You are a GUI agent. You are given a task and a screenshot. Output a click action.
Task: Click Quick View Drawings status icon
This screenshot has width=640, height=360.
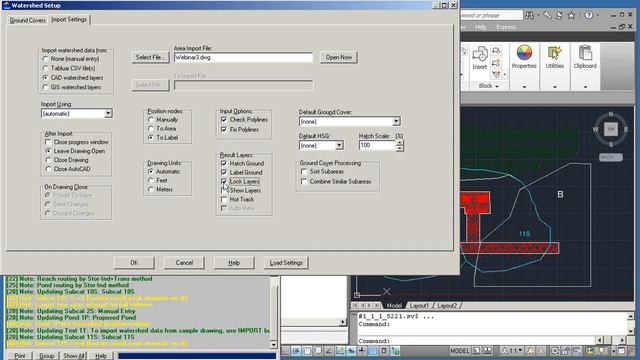click(x=487, y=351)
